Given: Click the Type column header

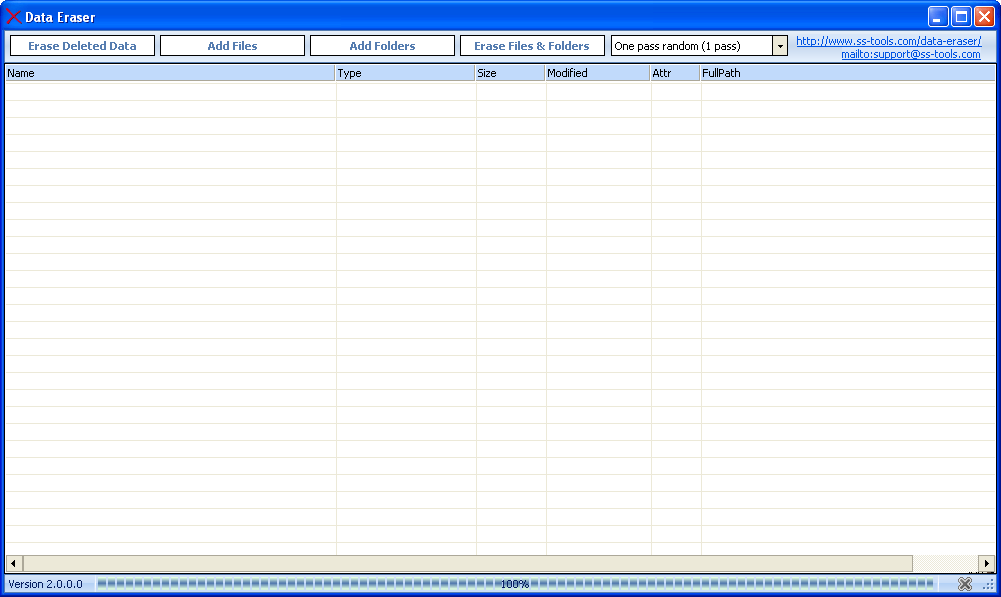Looking at the screenshot, I should (404, 72).
